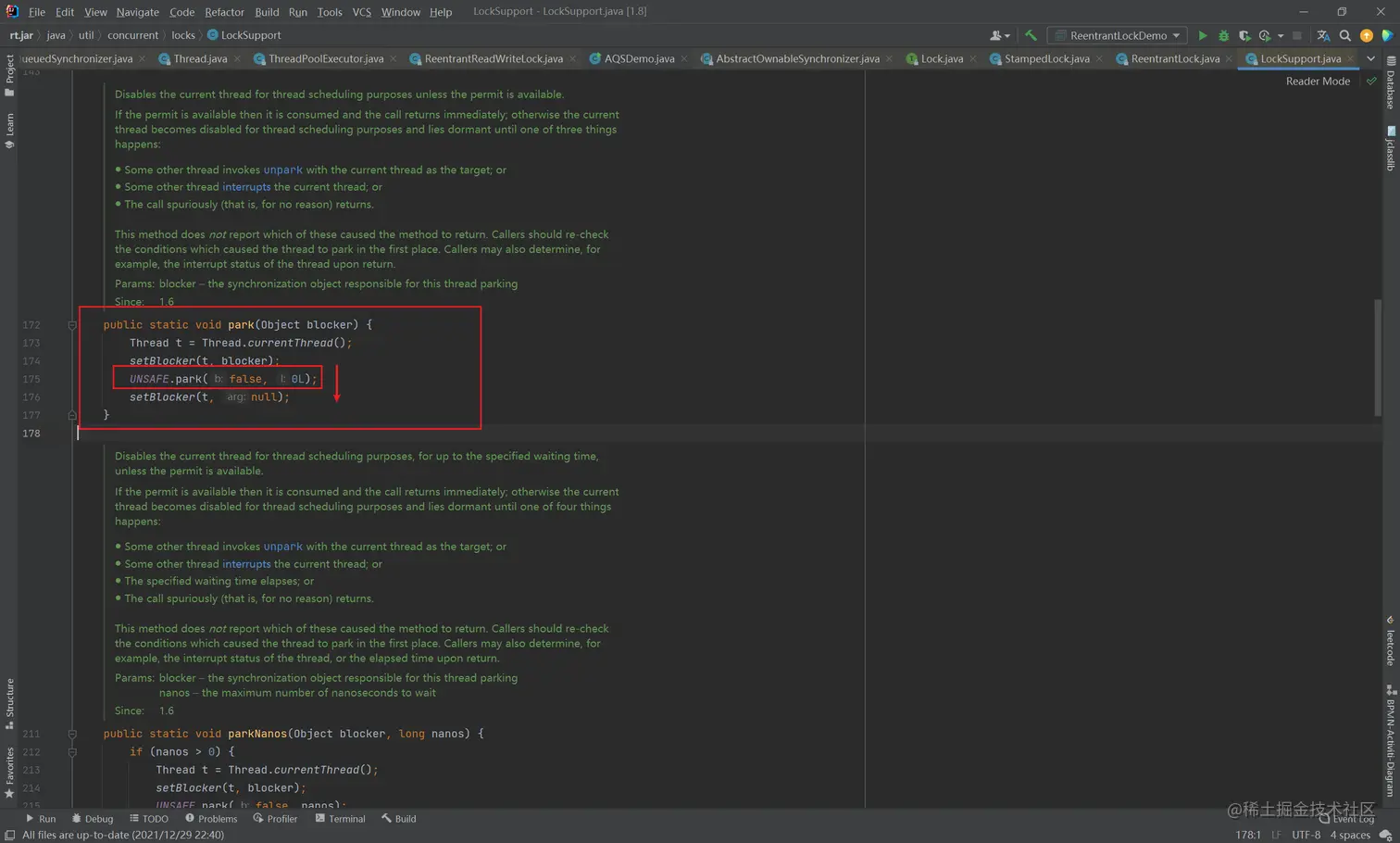Run ReentrantLockDemo with the green play icon
The image size is (1400, 843).
click(x=1202, y=35)
